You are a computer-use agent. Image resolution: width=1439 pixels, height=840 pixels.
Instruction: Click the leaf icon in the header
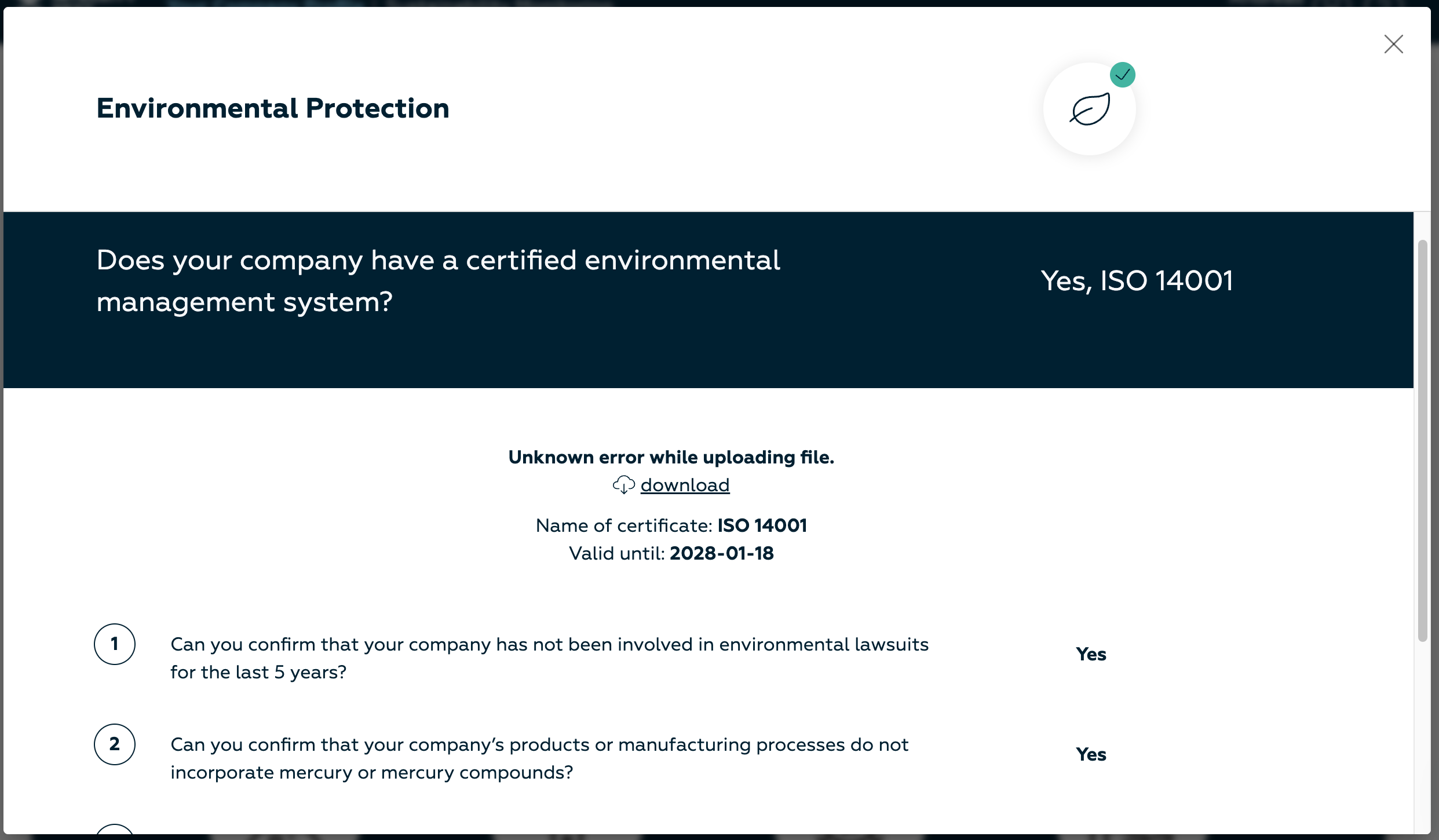1090,109
